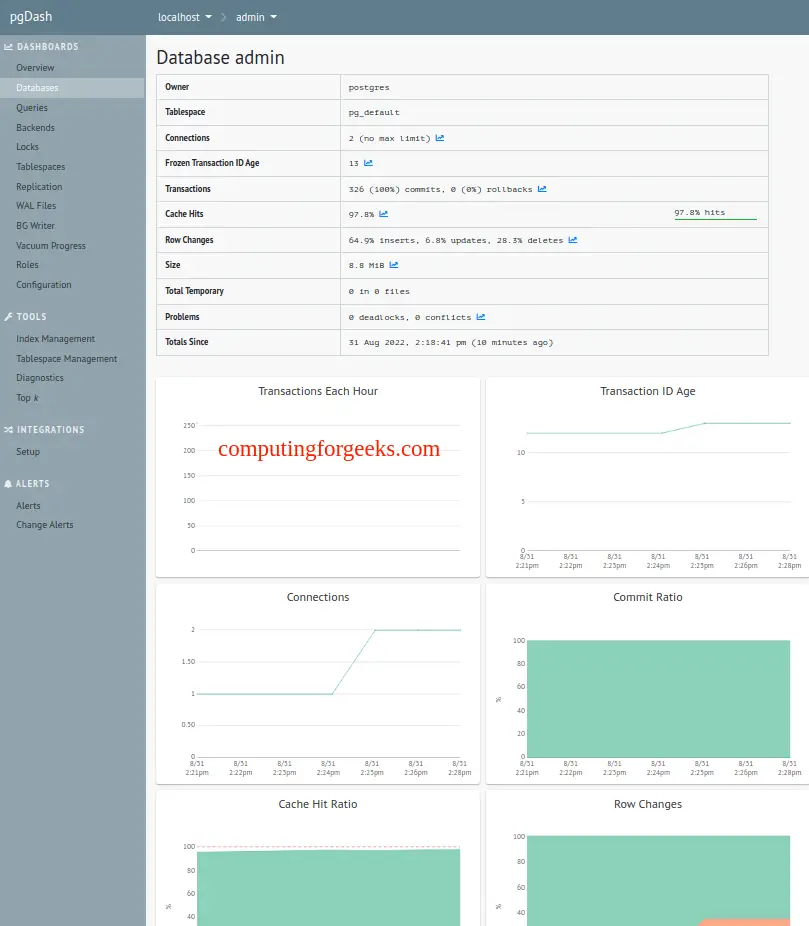
Task: Open chart icon next to Frozen Transaction ID Age
Action: [368, 162]
